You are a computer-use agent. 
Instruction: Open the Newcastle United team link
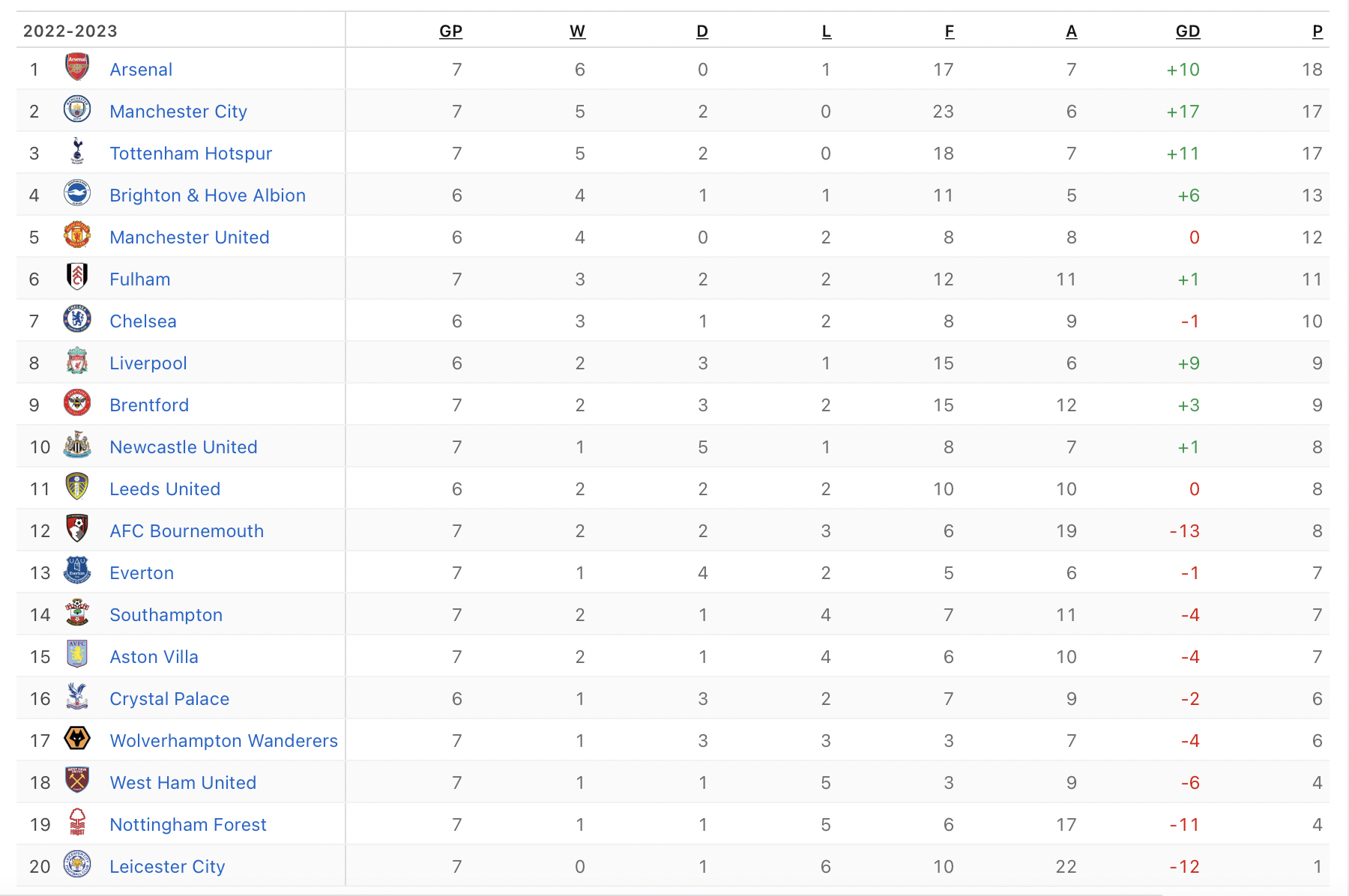pos(184,447)
